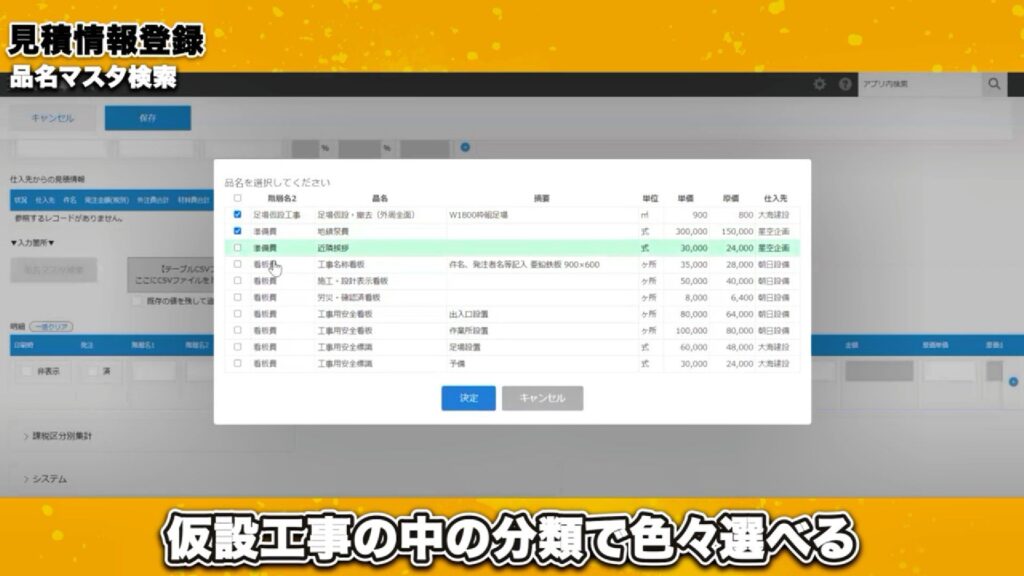Click the 保存 button on background page
This screenshot has height=576, width=1024.
pos(148,118)
